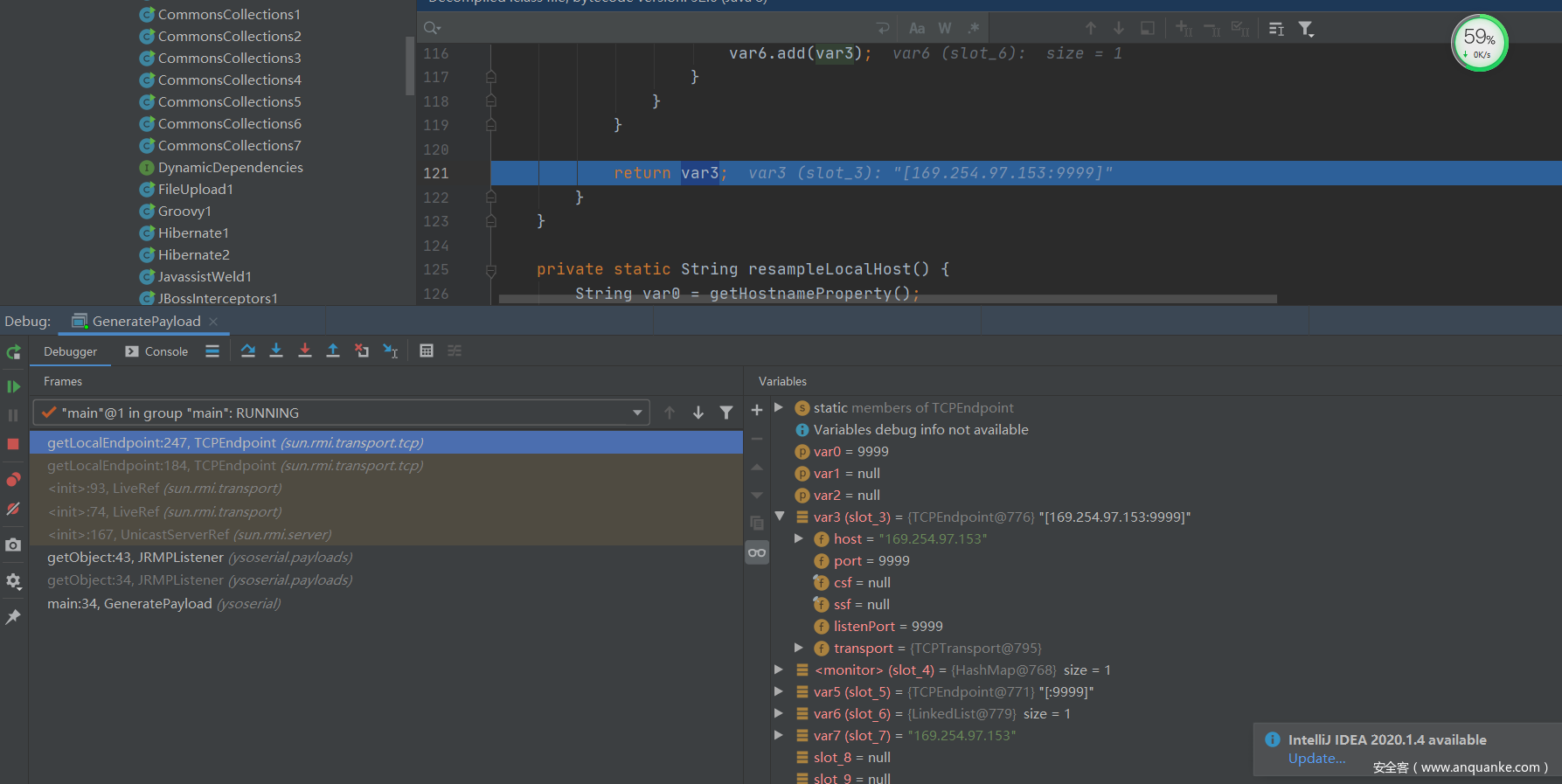The image size is (1562, 784).
Task: Click the Step Out icon
Action: pyautogui.click(x=333, y=350)
